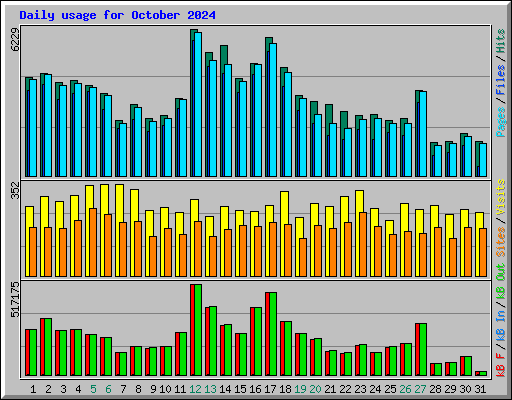Click the orange Sites bar for day 5
The width and height of the screenshot is (512, 400).
(93, 242)
